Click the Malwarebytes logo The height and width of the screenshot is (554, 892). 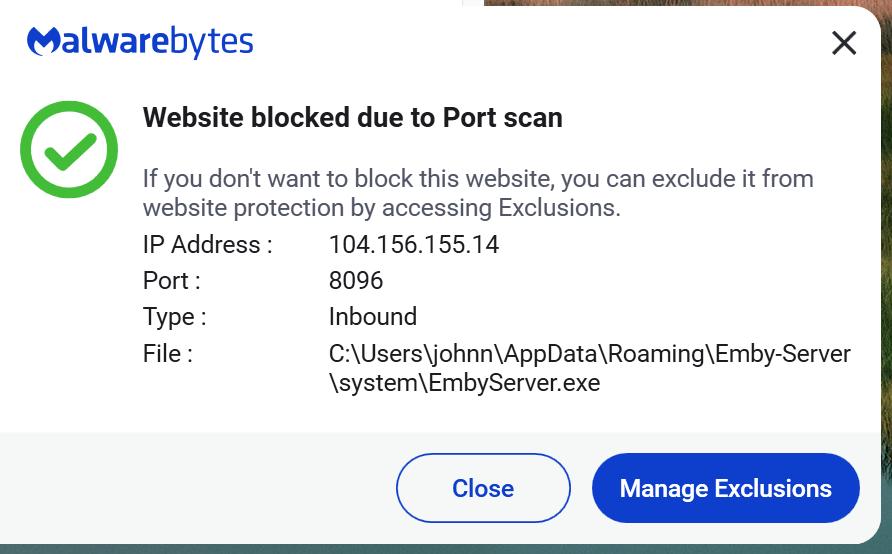pyautogui.click(x=140, y=42)
